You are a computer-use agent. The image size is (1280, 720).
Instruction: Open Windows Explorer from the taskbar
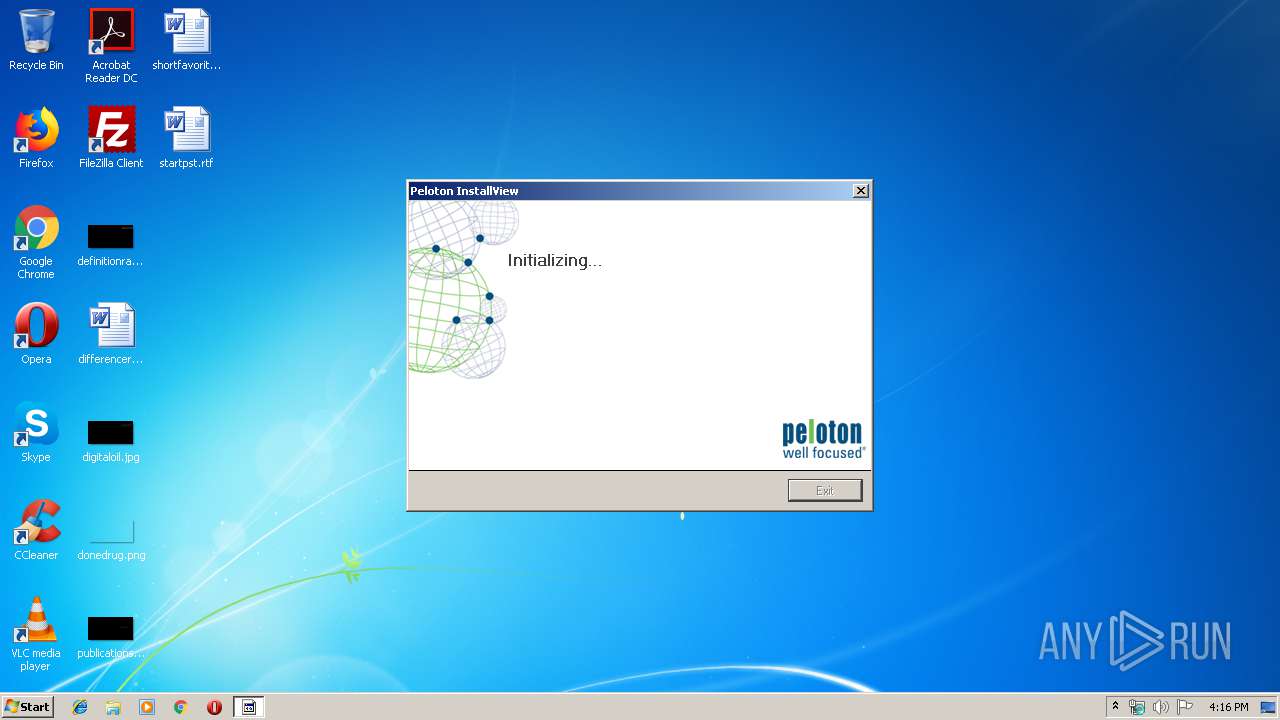(113, 707)
